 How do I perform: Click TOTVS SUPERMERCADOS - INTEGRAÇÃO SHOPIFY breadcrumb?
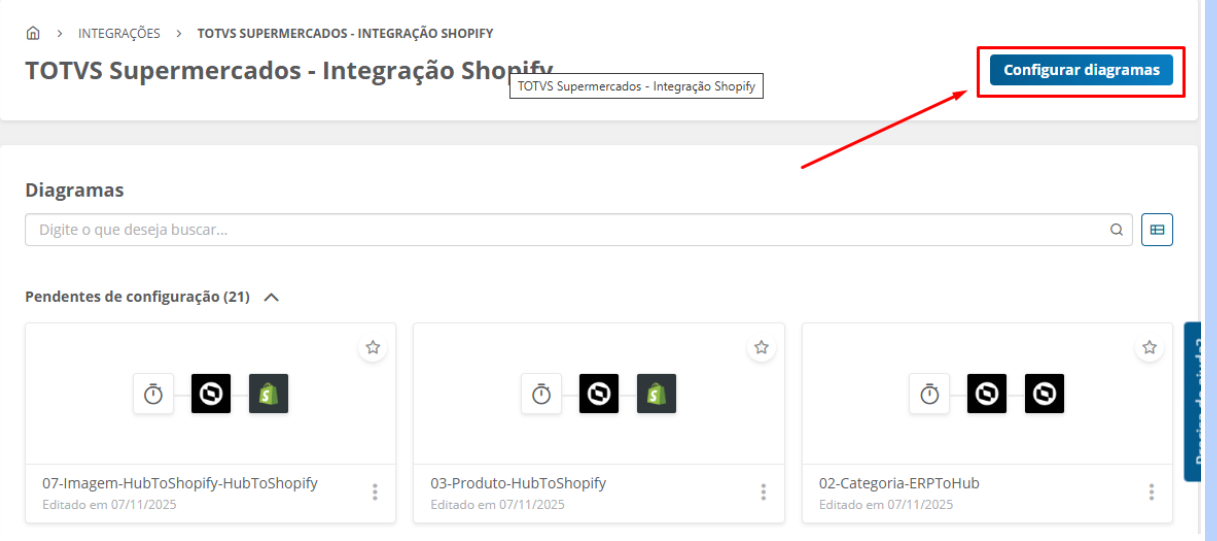point(345,33)
